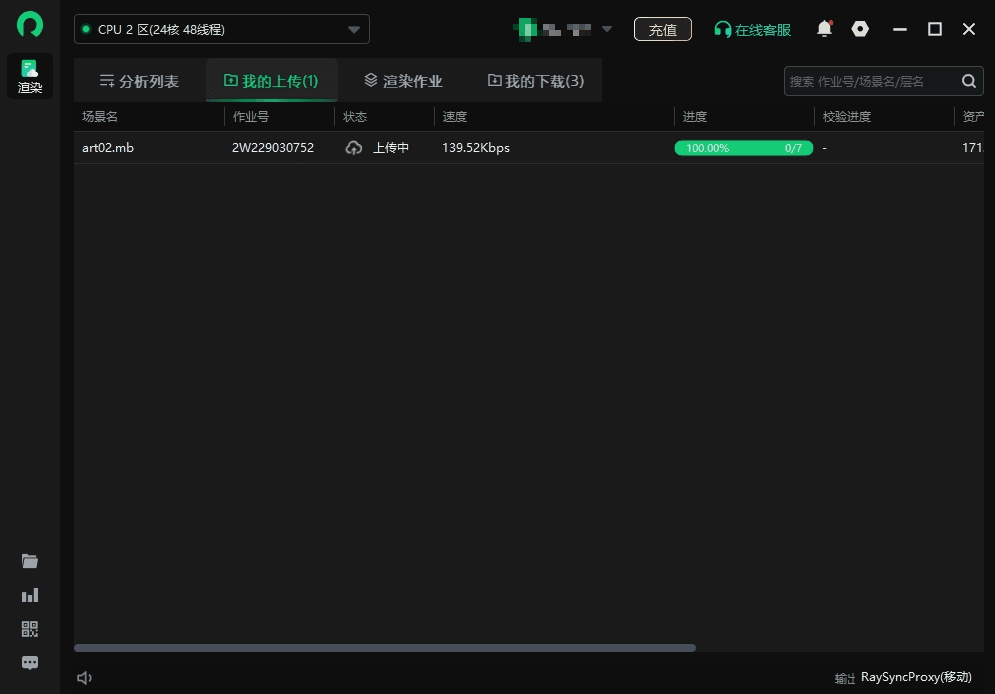Image resolution: width=995 pixels, height=694 pixels.
Task: Switch to the 分析列表 tab
Action: 139,81
